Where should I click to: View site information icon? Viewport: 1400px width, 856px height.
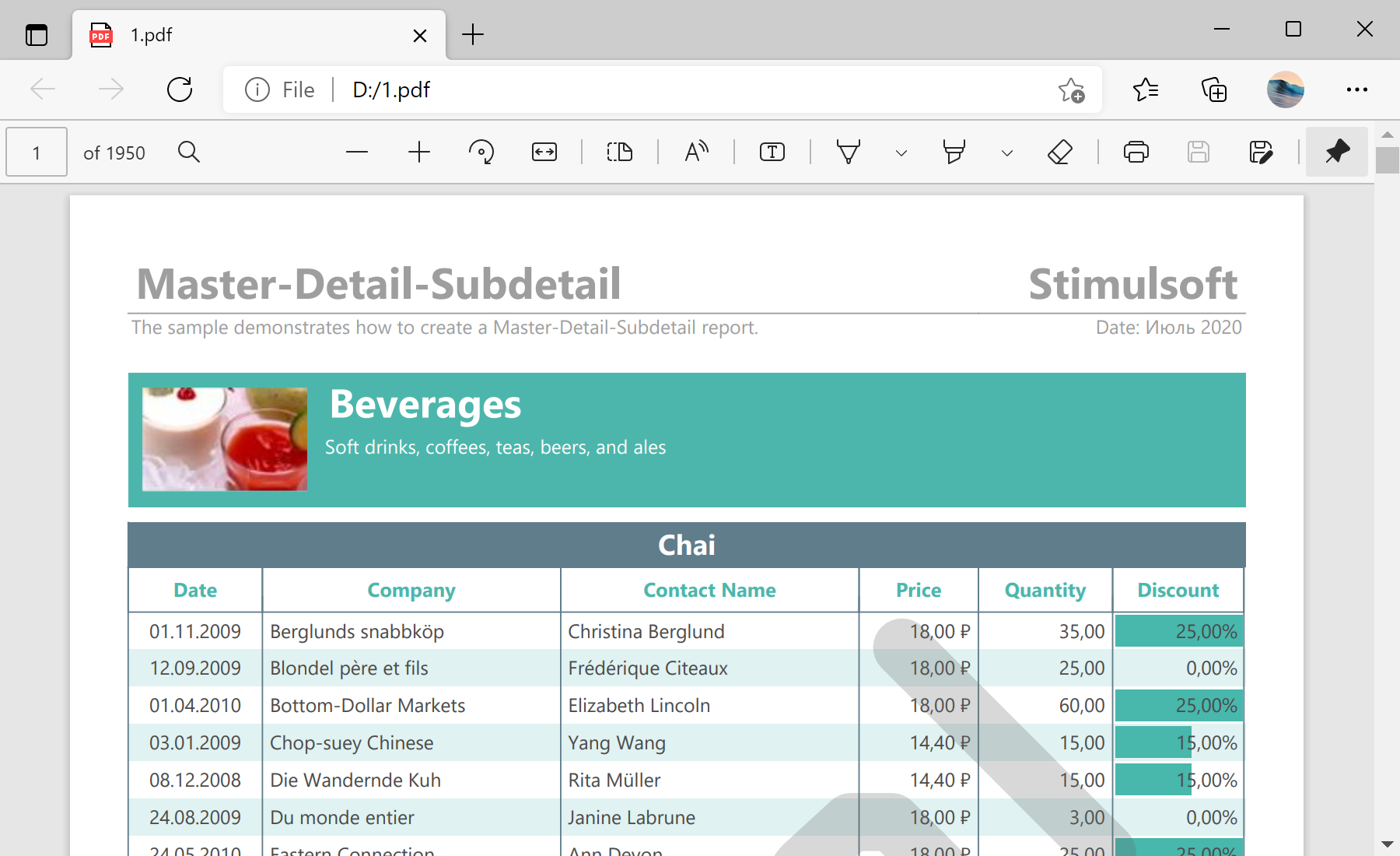click(257, 89)
